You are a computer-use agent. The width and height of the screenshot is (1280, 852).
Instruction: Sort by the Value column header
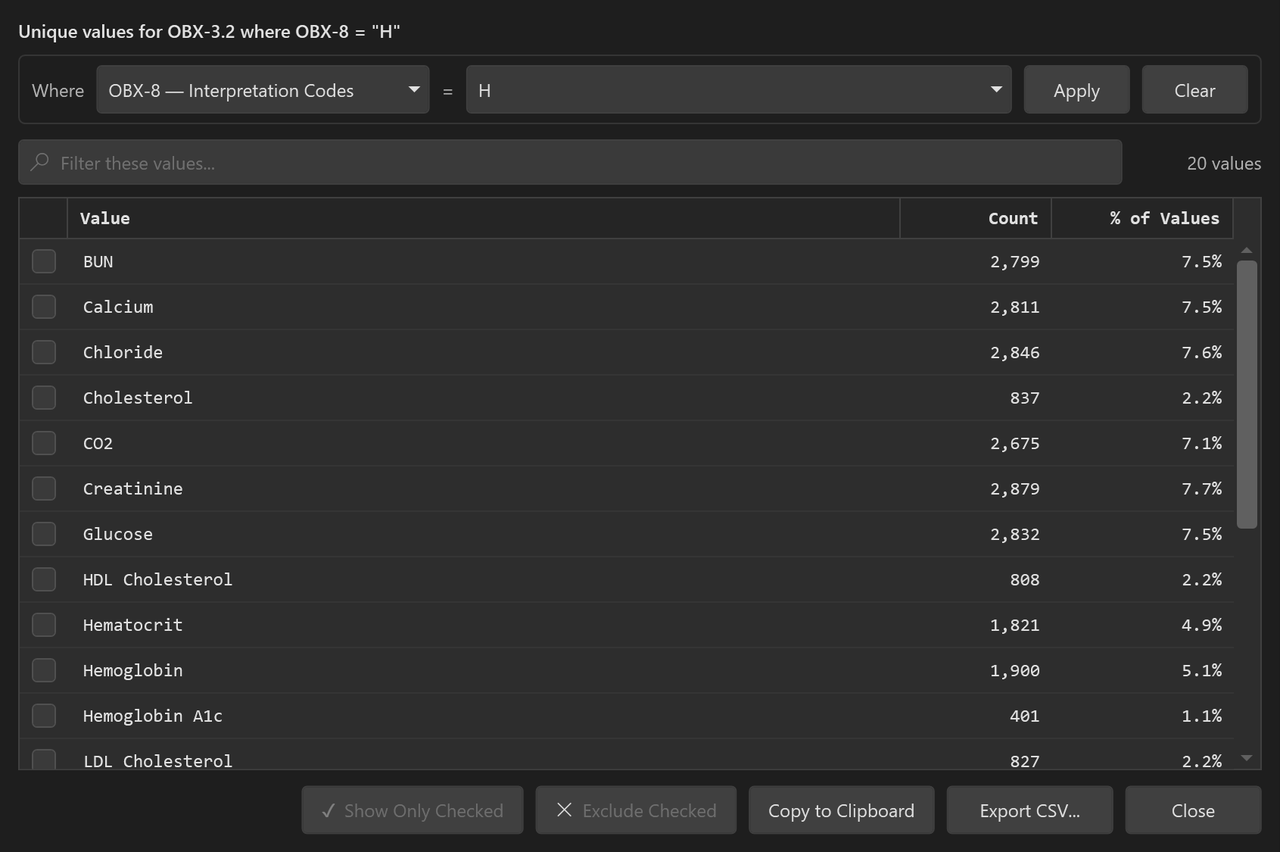[483, 218]
